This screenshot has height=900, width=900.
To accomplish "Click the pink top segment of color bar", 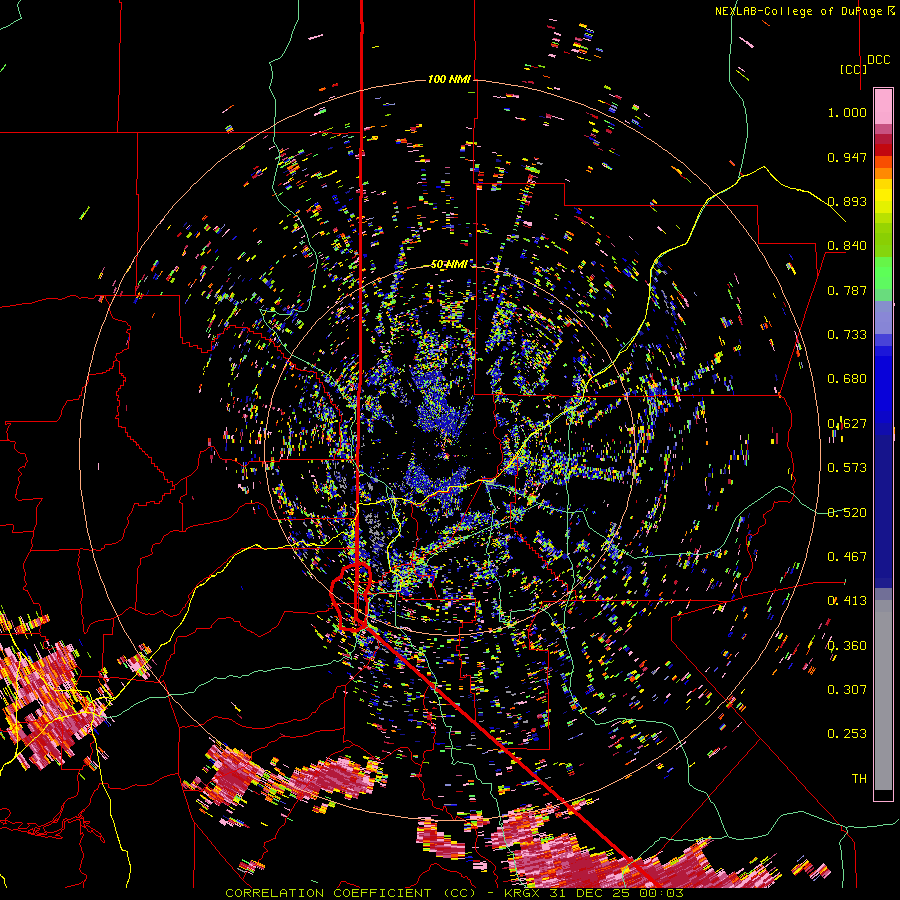I will [883, 106].
